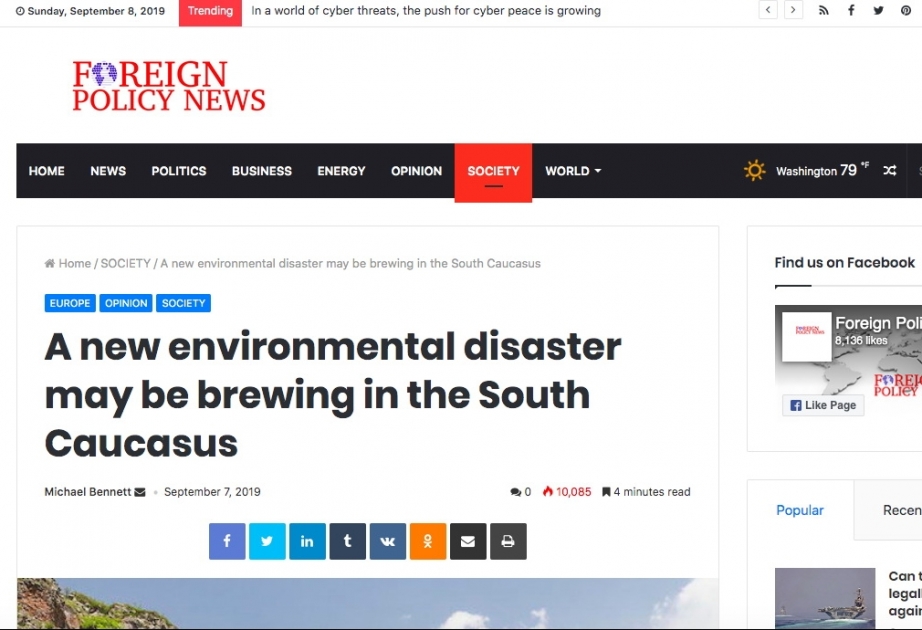Share the article via Twitter

(266, 541)
